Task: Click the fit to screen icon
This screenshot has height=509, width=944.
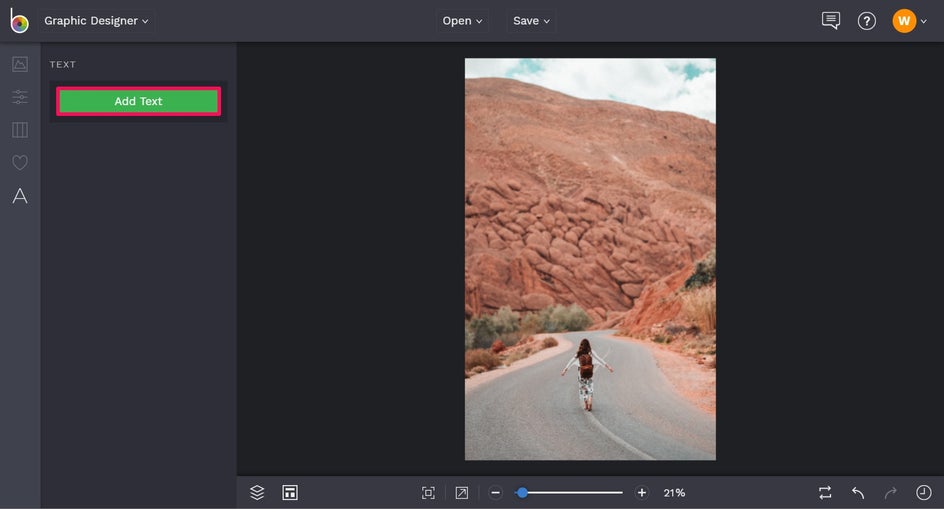Action: [428, 493]
